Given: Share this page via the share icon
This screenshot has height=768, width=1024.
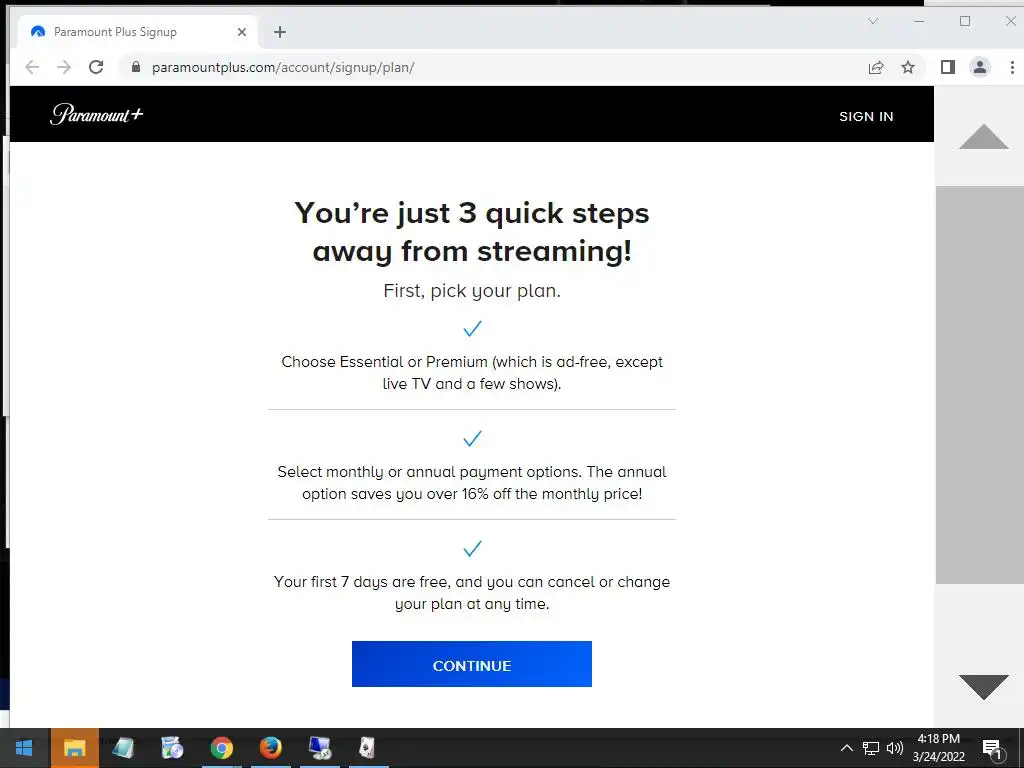Looking at the screenshot, I should pyautogui.click(x=876, y=67).
